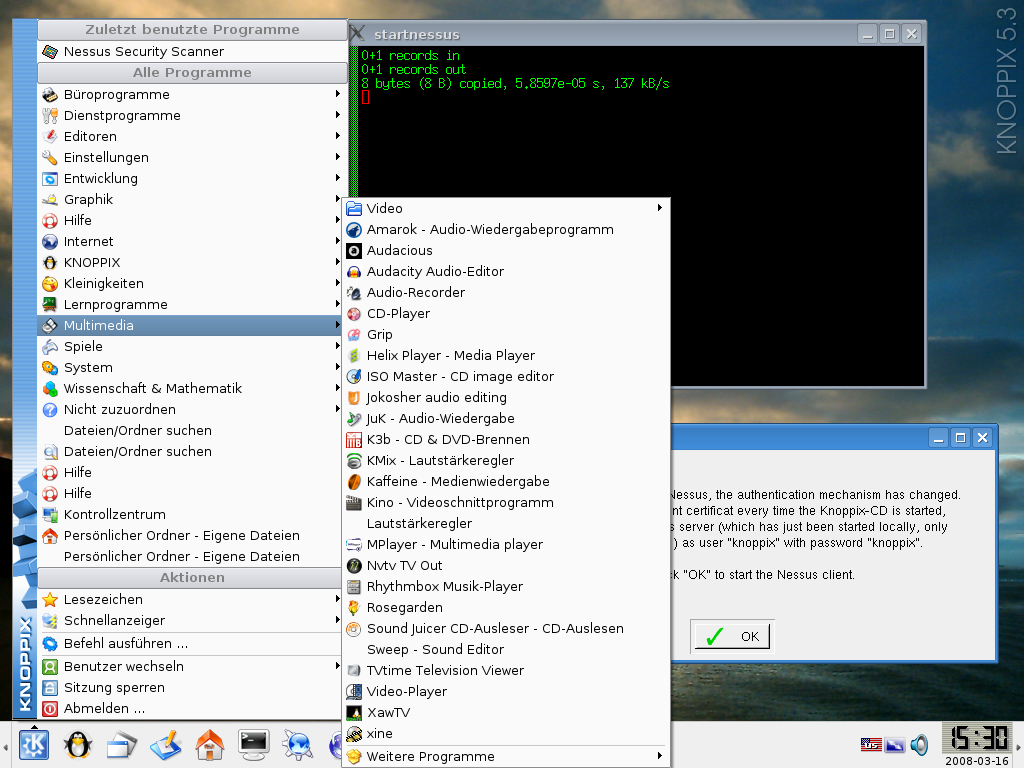Start Jokosher audio editing

pos(506,397)
